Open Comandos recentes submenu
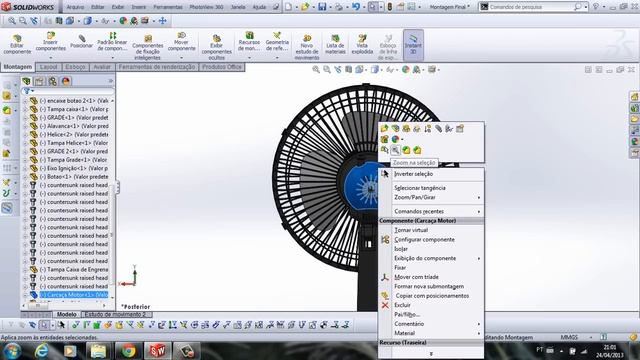The image size is (640, 360). (431, 211)
